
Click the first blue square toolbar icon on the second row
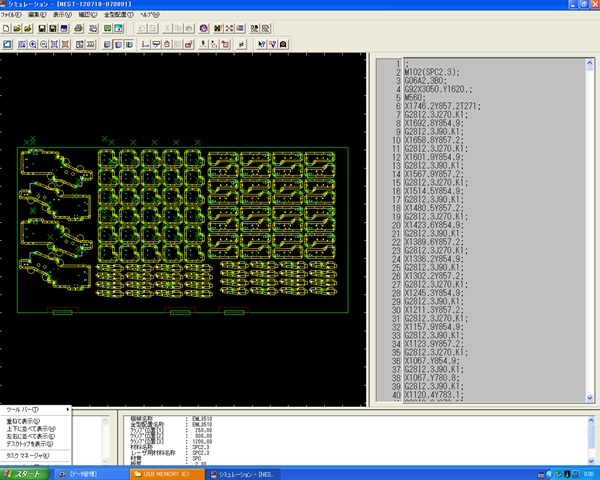coord(7,44)
